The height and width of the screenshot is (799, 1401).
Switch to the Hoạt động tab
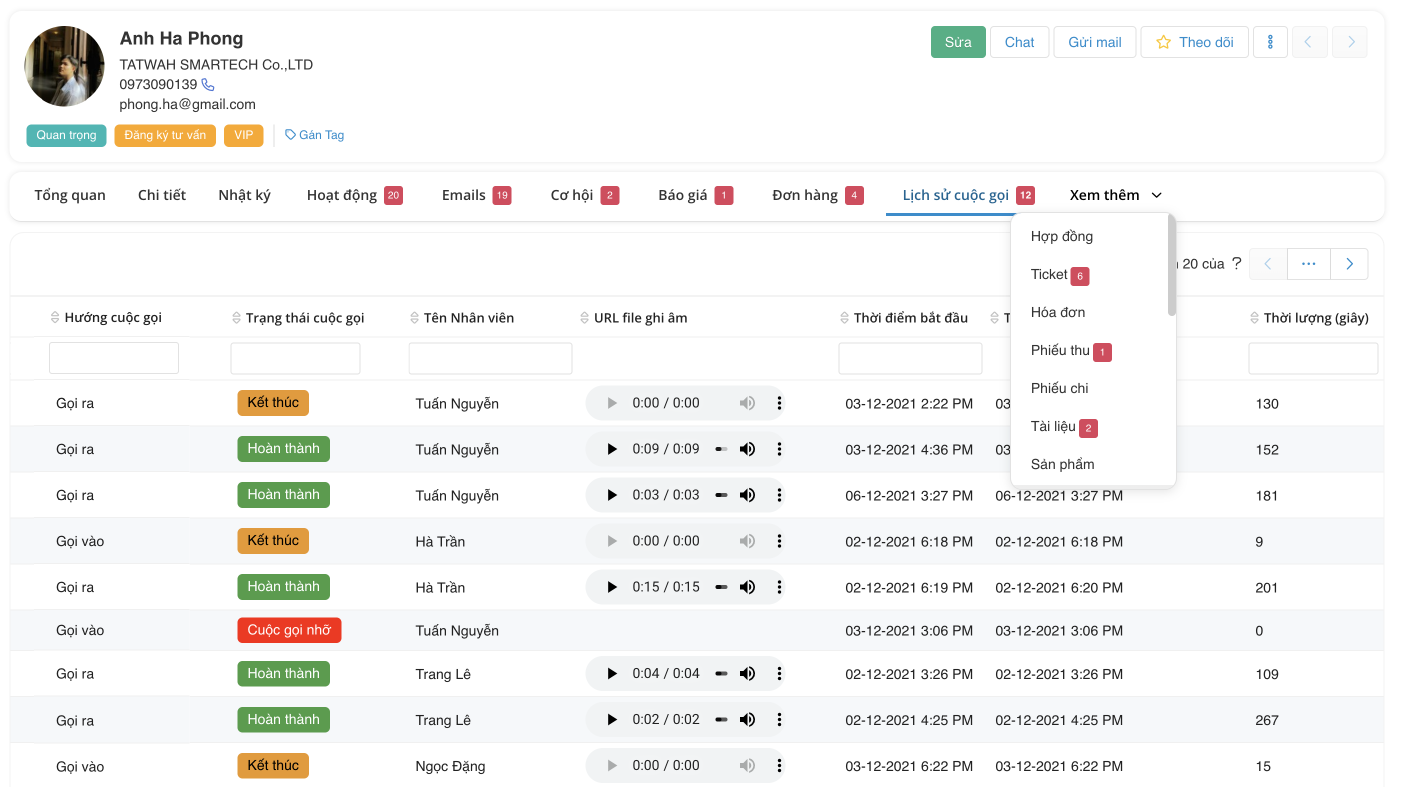pyautogui.click(x=342, y=195)
